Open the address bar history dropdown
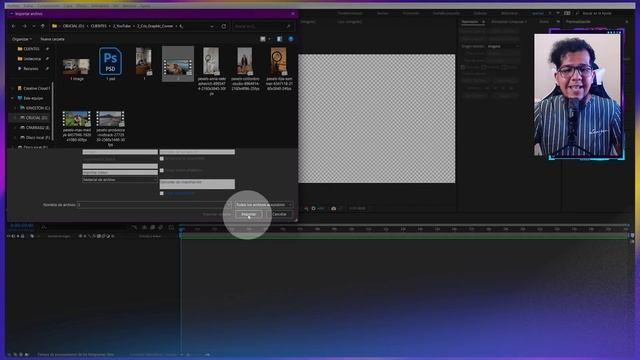Screen dimensions: 640x360 (x=212, y=26)
